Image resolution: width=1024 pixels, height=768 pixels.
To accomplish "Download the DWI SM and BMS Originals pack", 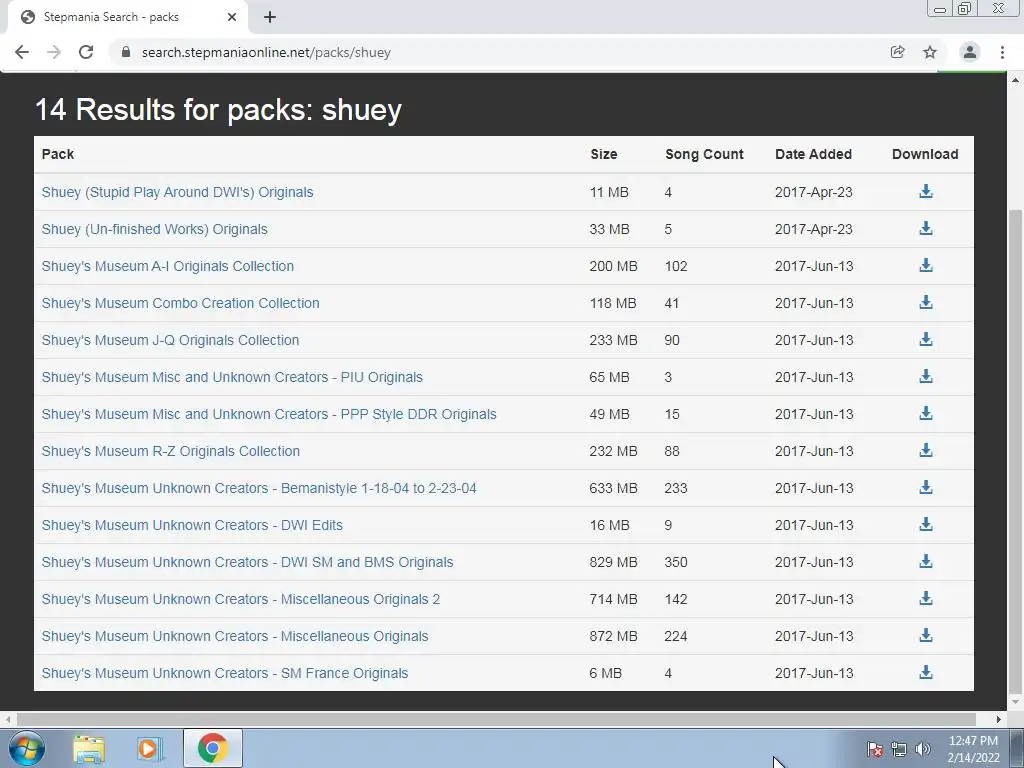I will pyautogui.click(x=925, y=562).
